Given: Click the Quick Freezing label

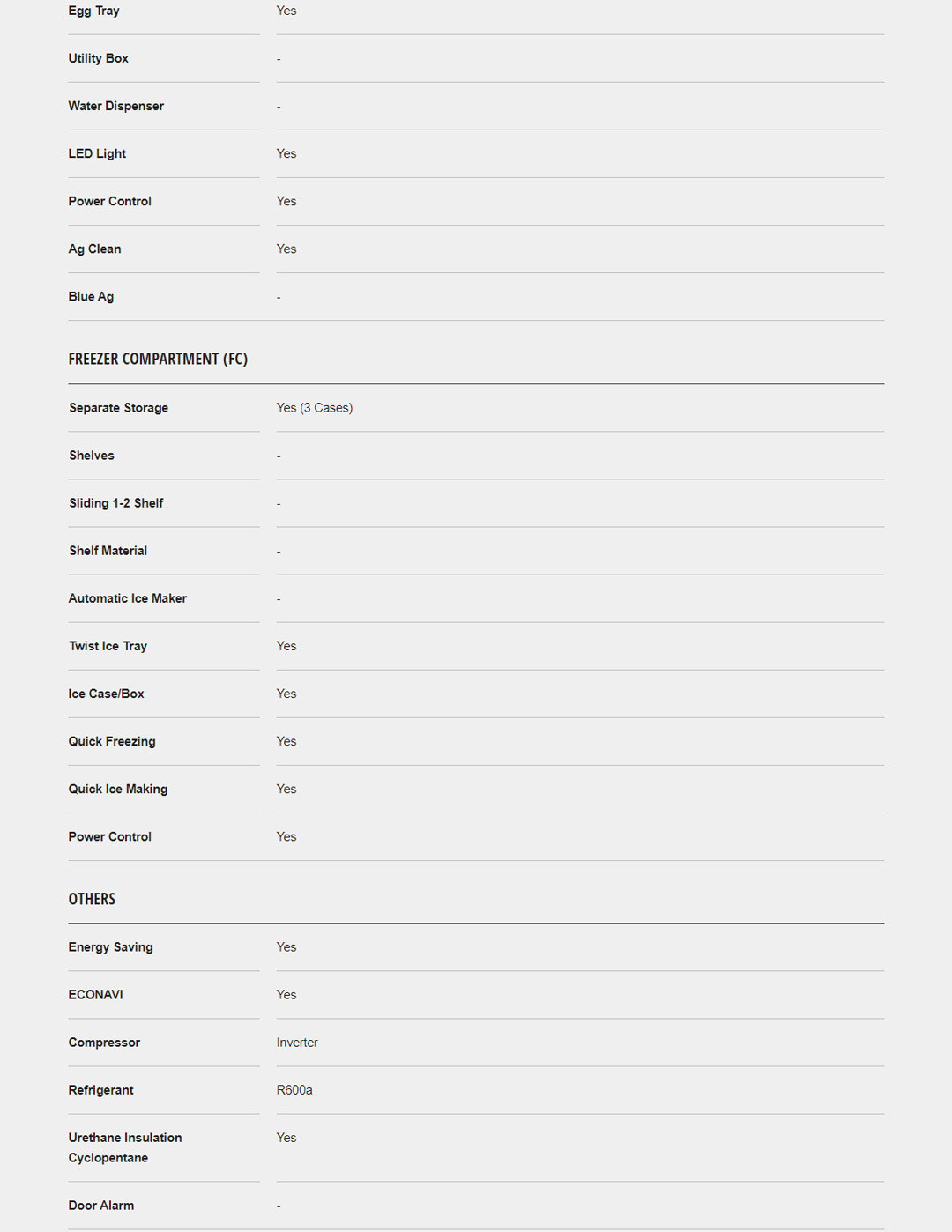Looking at the screenshot, I should click(112, 741).
